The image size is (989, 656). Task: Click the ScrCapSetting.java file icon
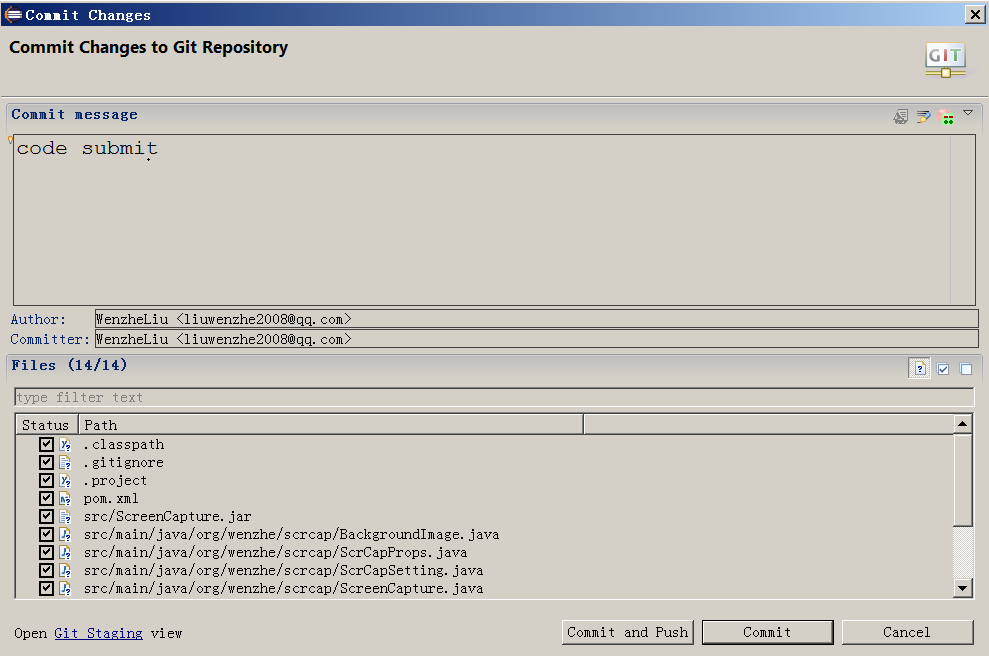[65, 571]
